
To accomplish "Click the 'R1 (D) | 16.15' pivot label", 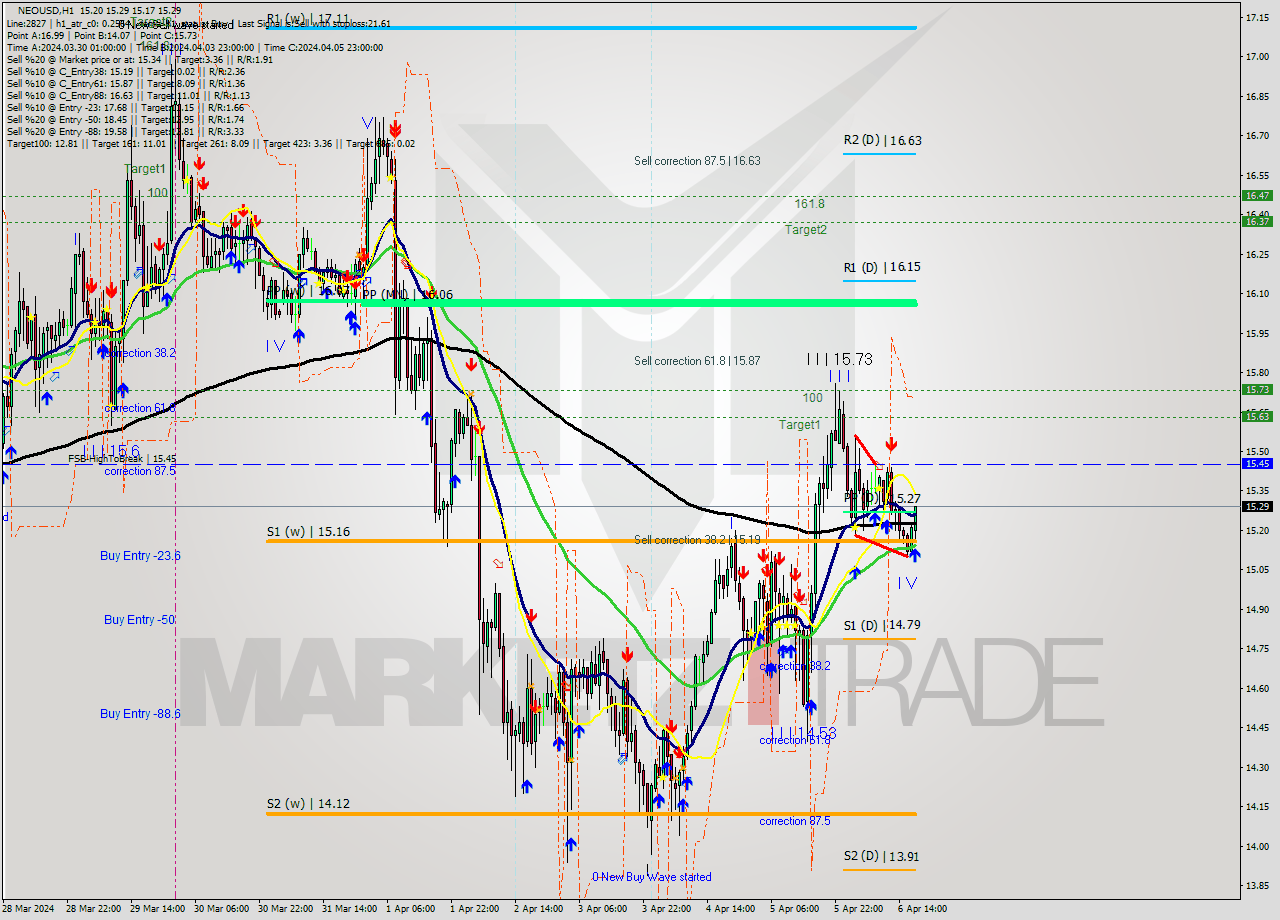I will tap(882, 268).
